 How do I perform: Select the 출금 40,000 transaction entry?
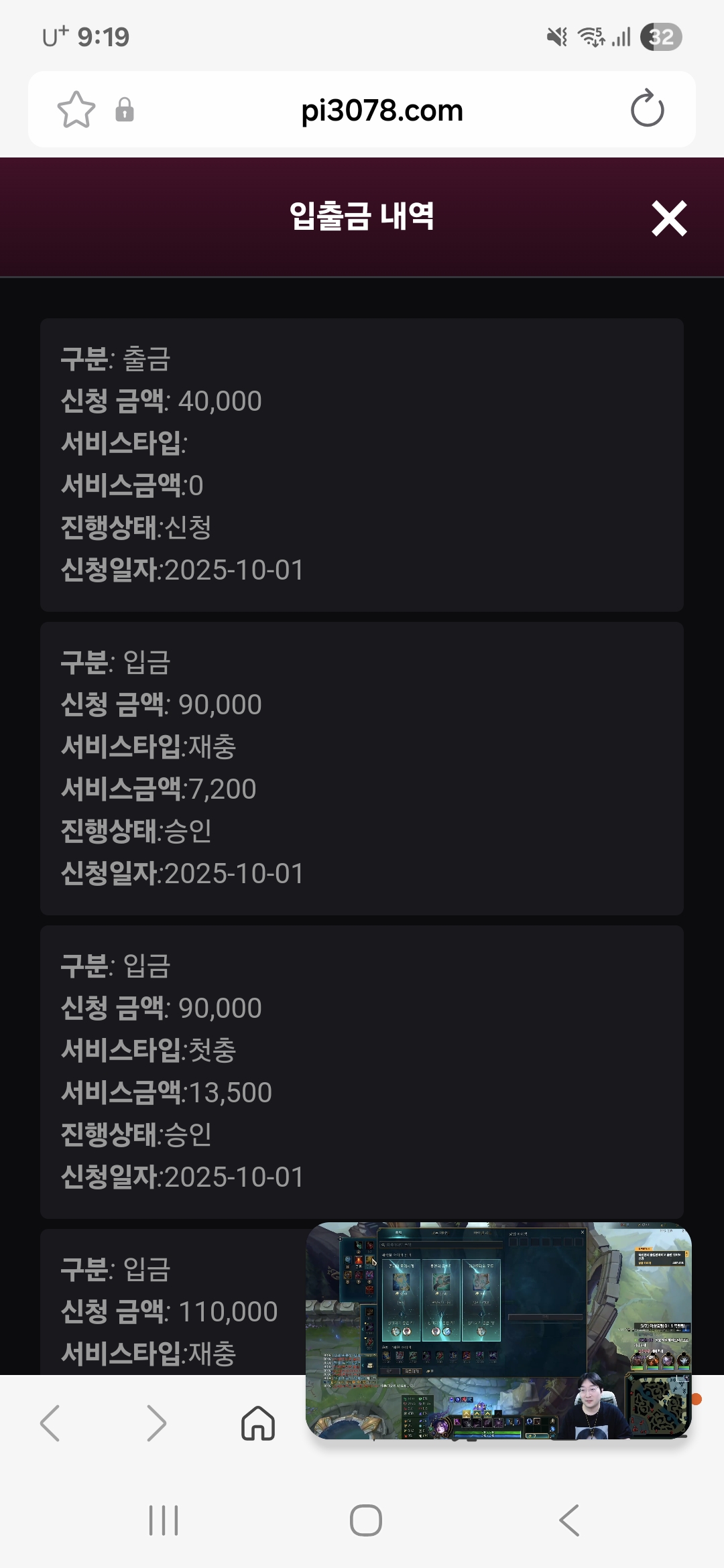click(362, 464)
